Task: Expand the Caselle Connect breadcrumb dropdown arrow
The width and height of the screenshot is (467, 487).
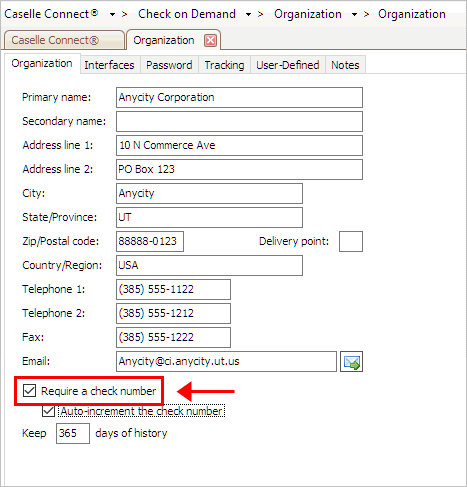Action: pos(112,14)
